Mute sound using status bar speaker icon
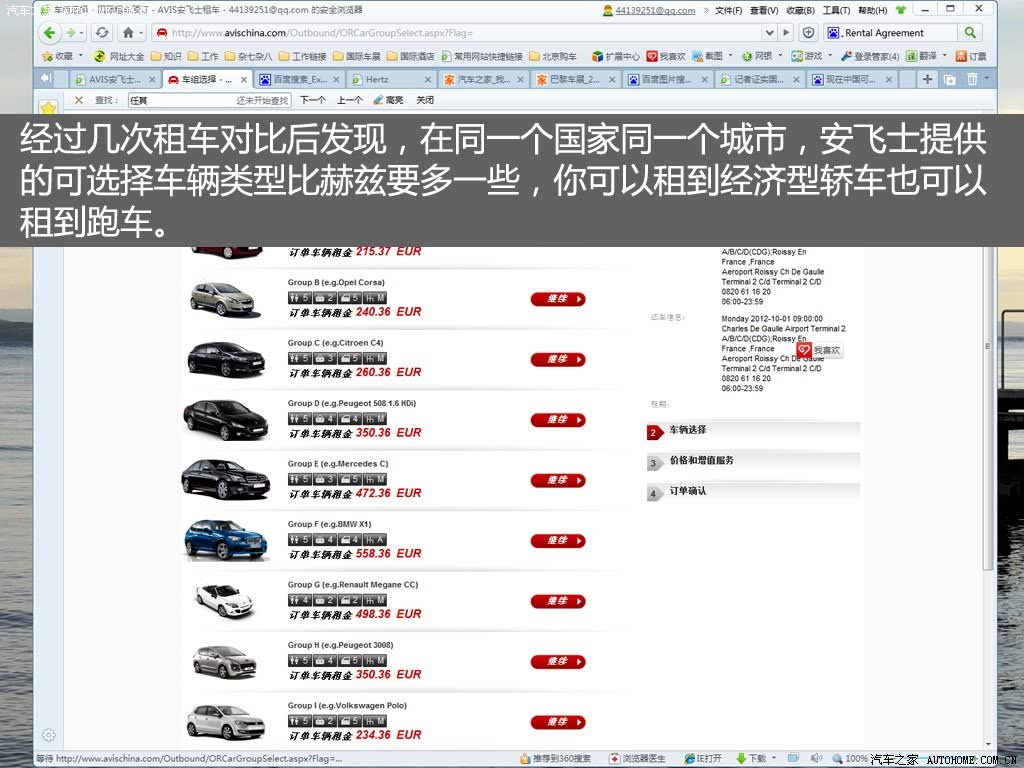The width and height of the screenshot is (1024, 768). click(x=816, y=758)
